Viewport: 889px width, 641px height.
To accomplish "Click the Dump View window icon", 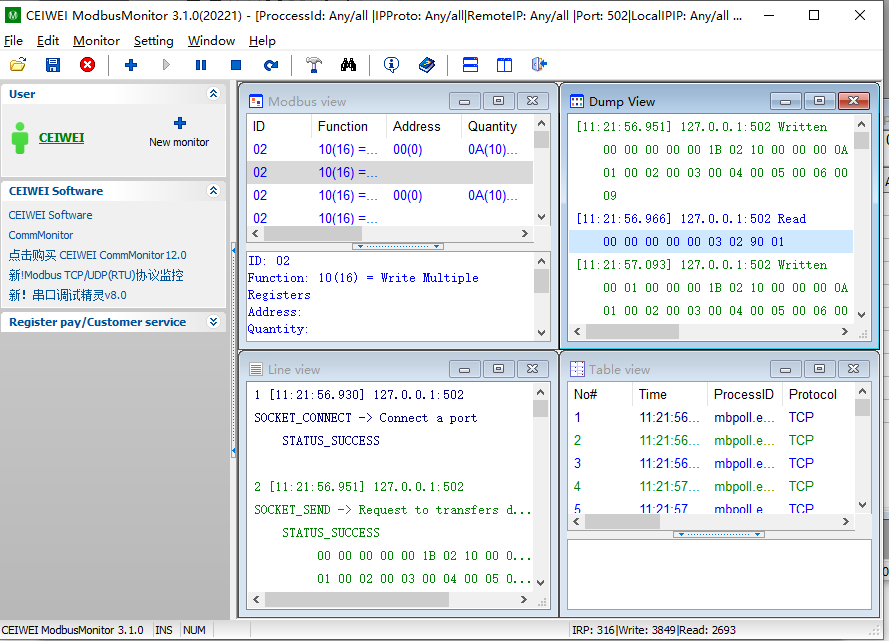I will click(x=577, y=101).
